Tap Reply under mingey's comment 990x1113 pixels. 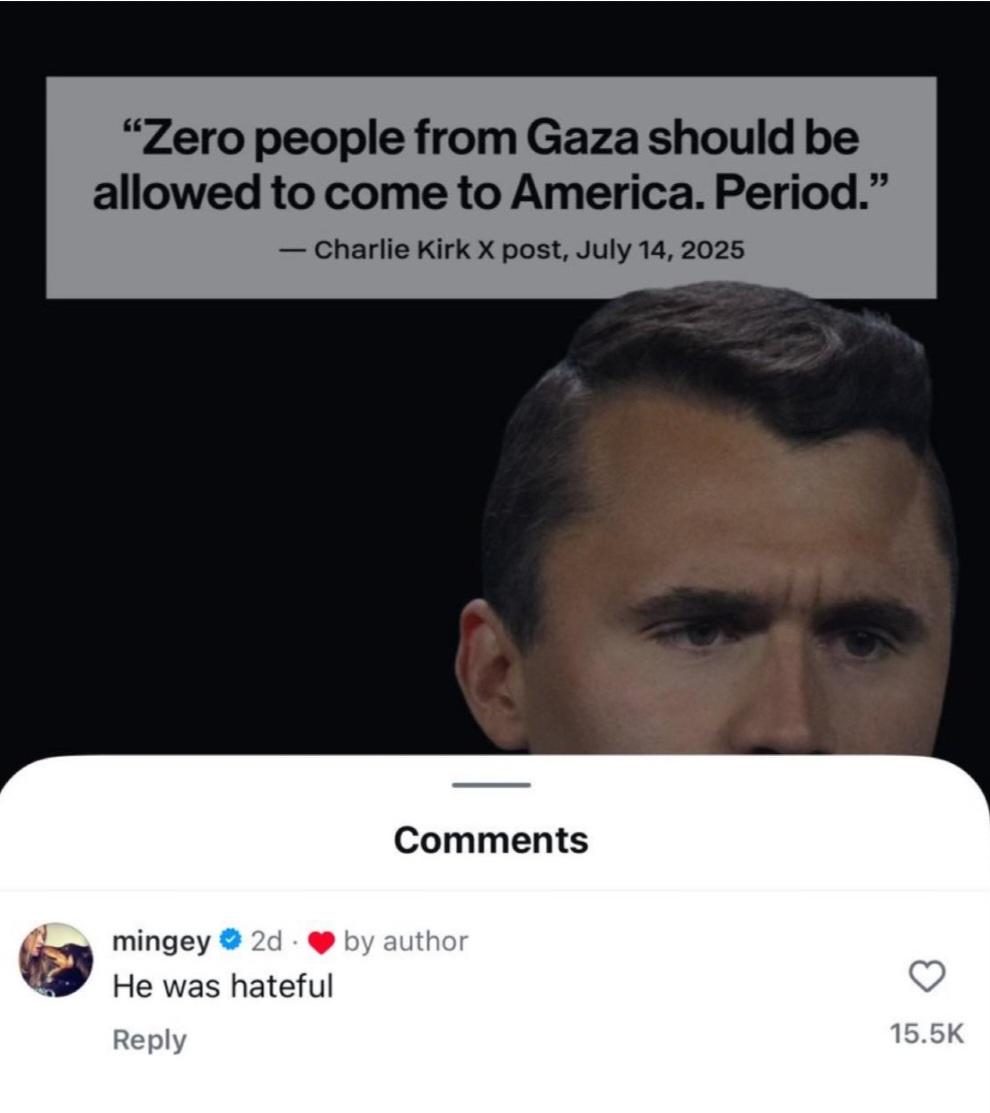click(x=149, y=1039)
